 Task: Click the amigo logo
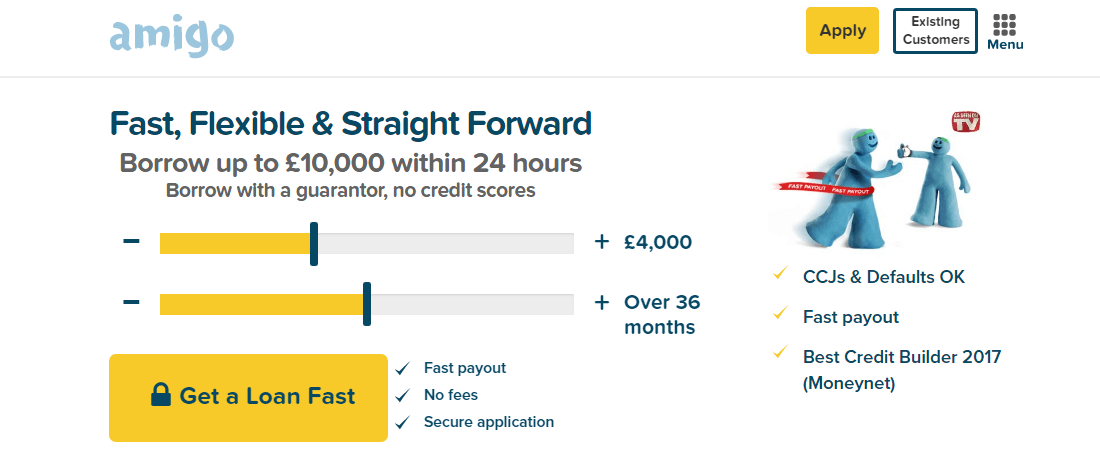(x=172, y=37)
